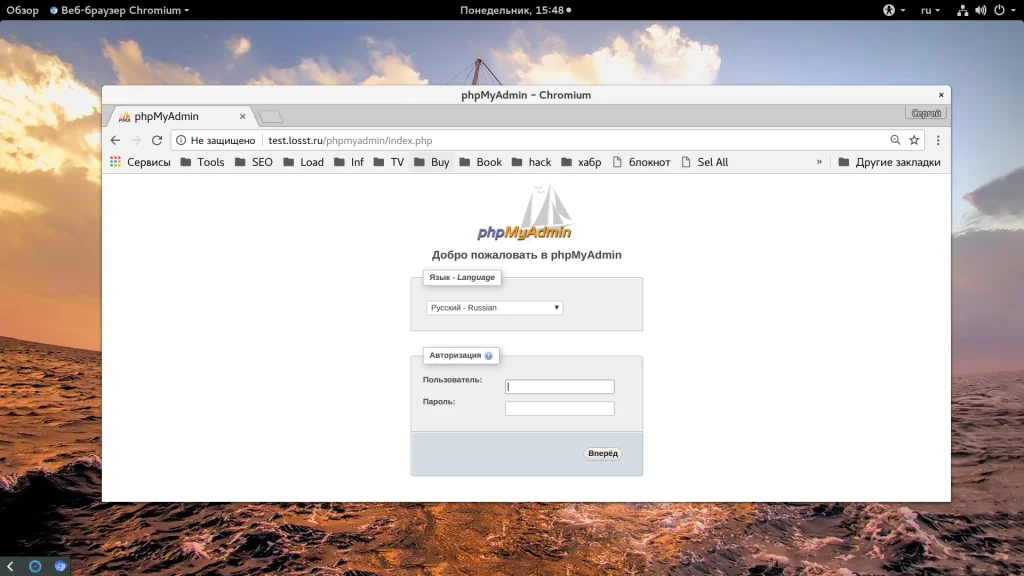Open the accessibility menu in top panel
1024x576 pixels.
(893, 10)
